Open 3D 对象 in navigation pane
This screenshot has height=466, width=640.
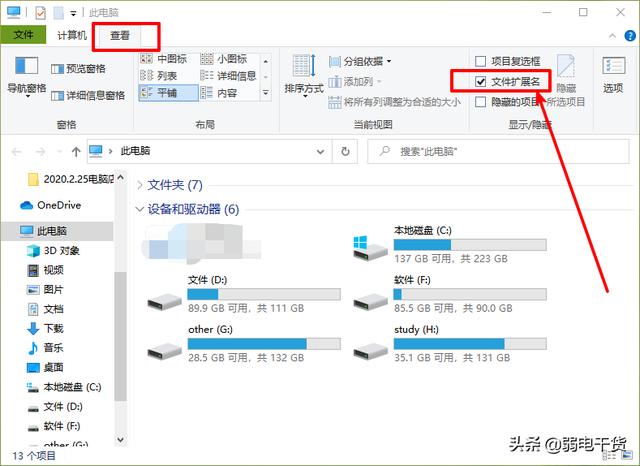click(54, 251)
